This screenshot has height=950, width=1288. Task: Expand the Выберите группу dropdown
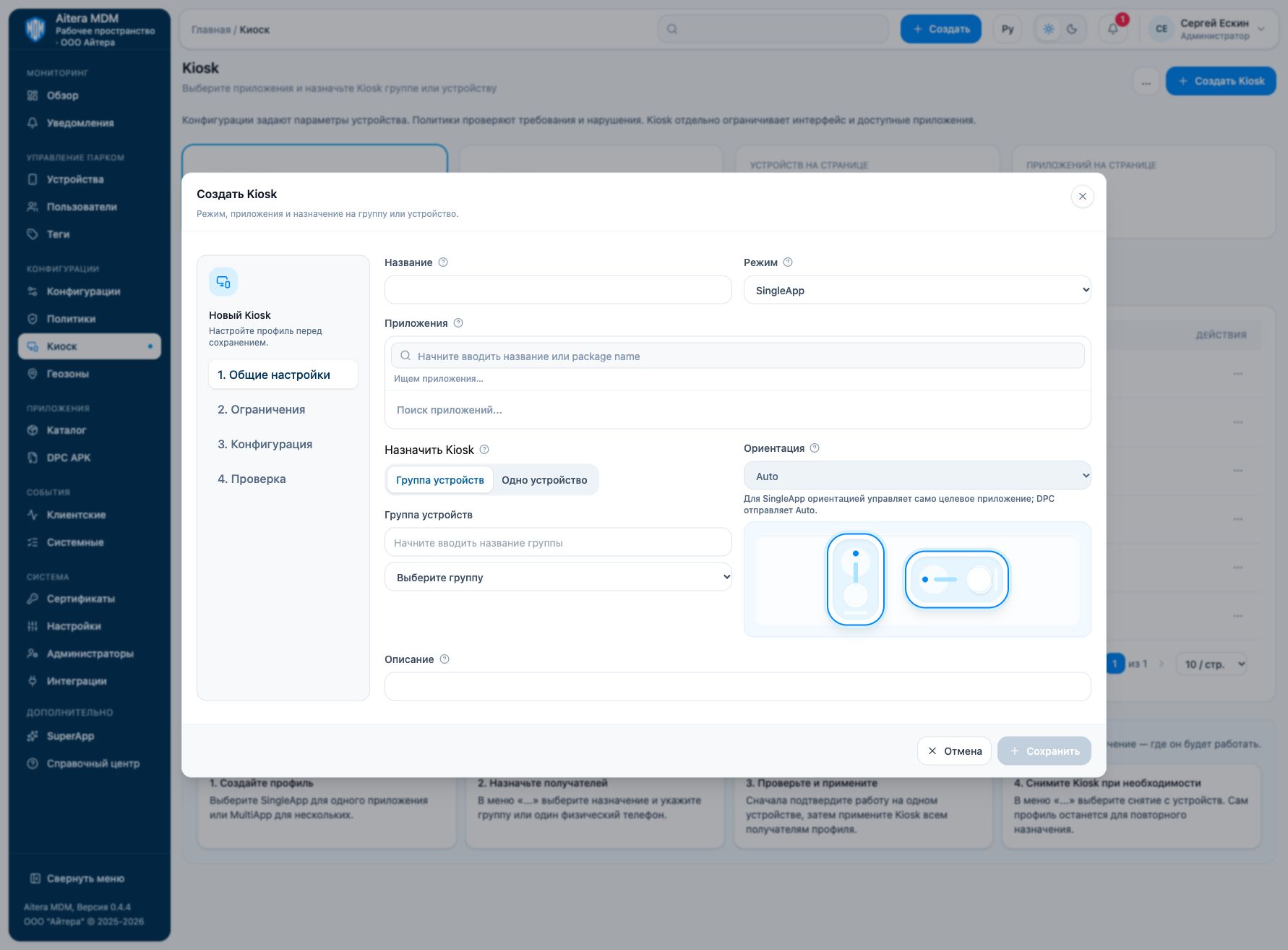pos(558,577)
